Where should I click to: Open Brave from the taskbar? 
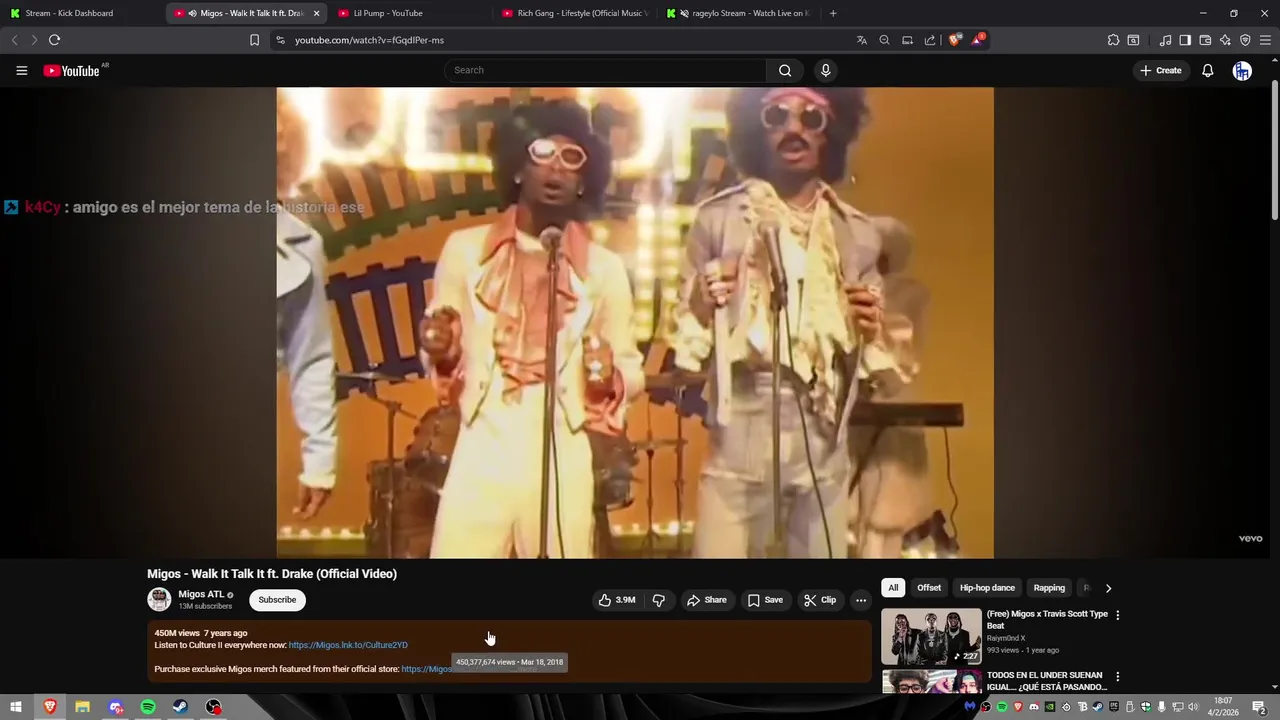point(49,707)
